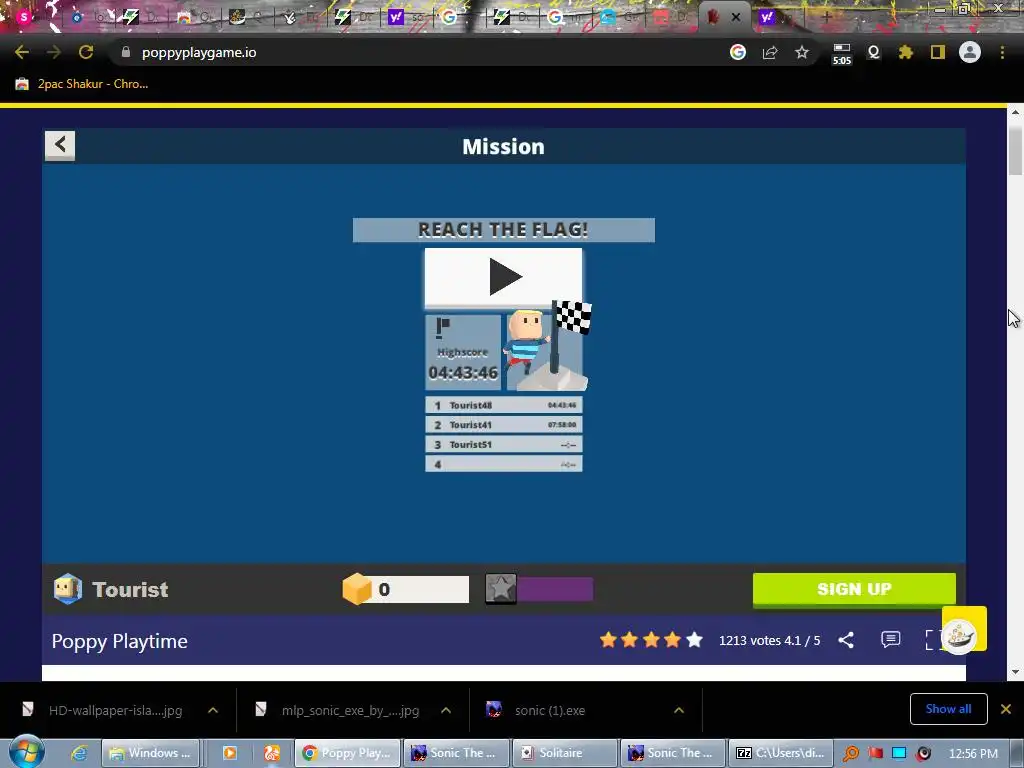Click the SIGN UP button
Viewport: 1024px width, 768px height.
(854, 590)
